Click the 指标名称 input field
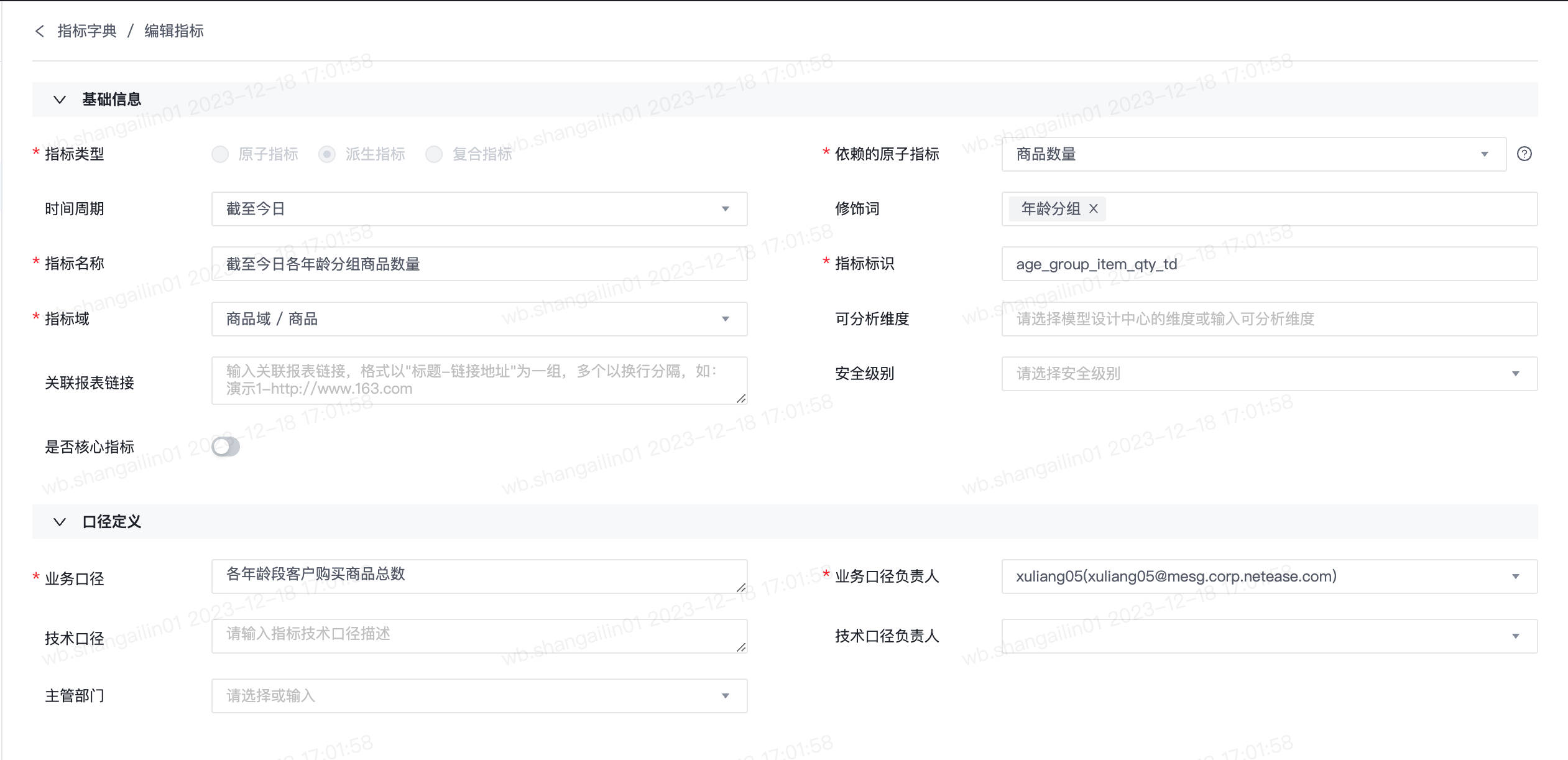The height and width of the screenshot is (760, 1568). click(x=479, y=264)
